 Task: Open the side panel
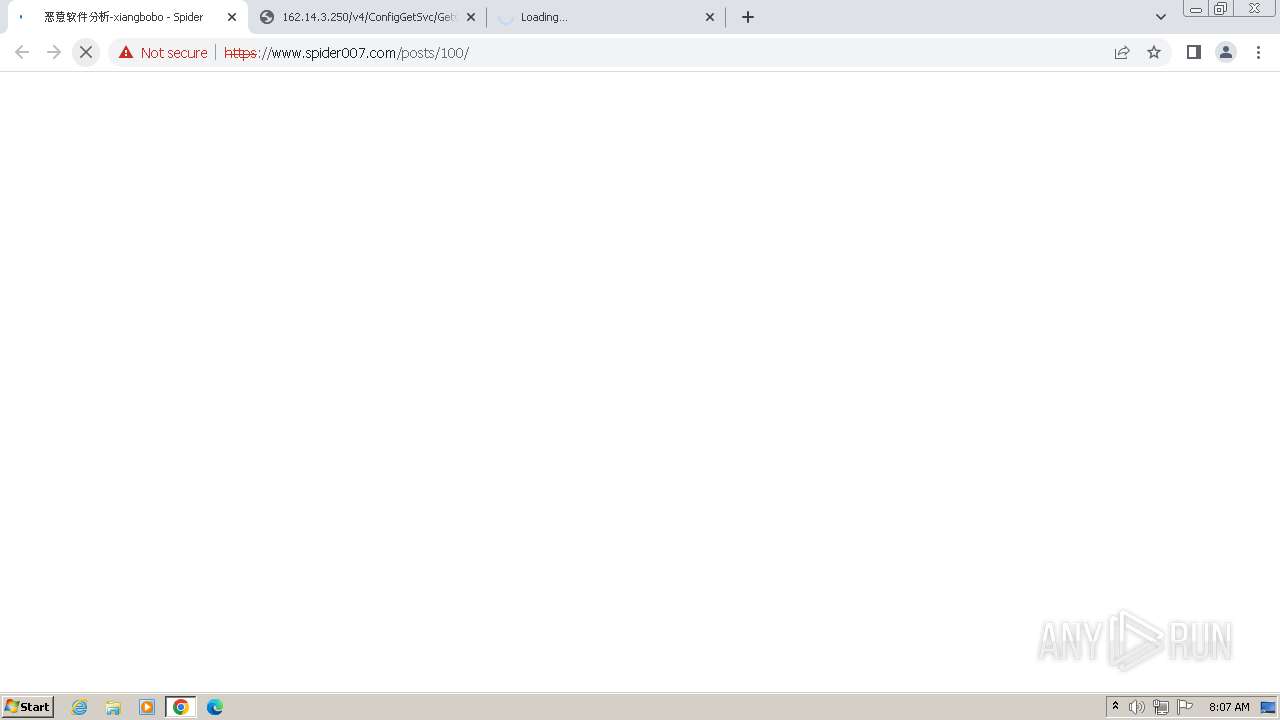1193,52
